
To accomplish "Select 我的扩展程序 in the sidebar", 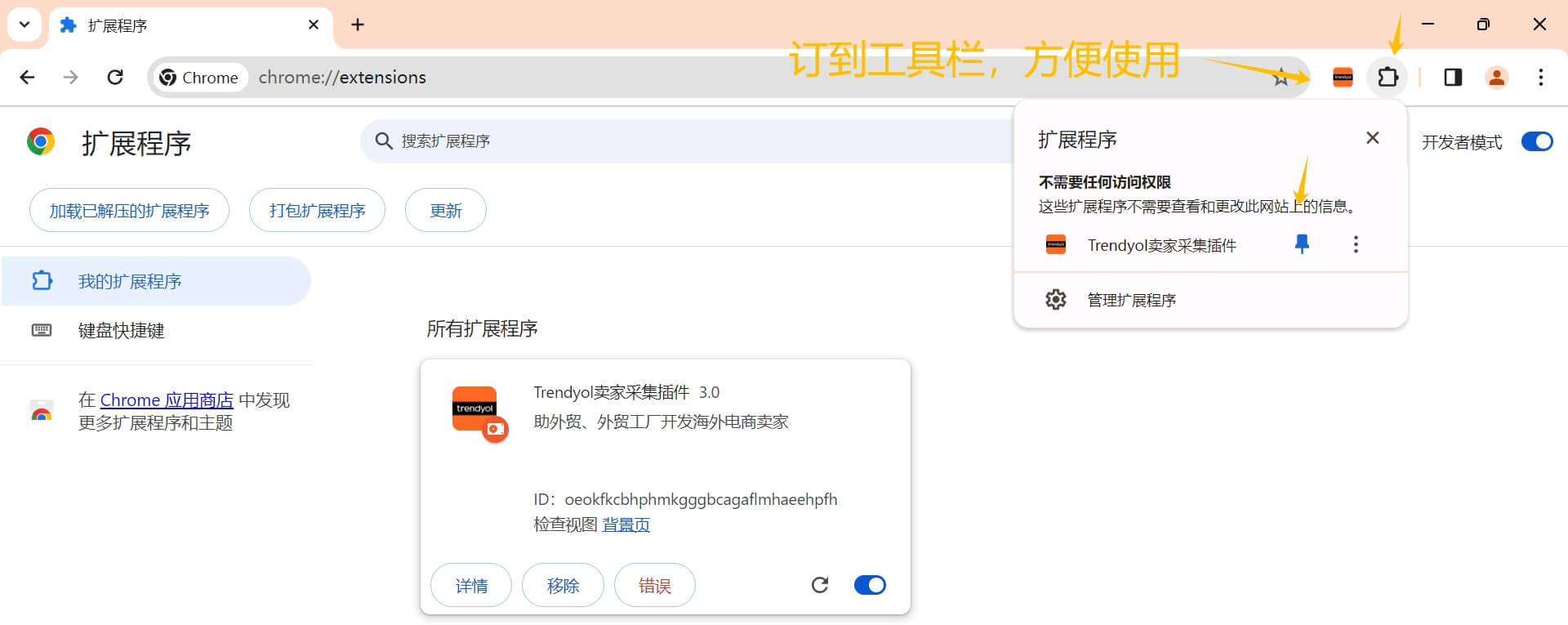I will (x=155, y=281).
